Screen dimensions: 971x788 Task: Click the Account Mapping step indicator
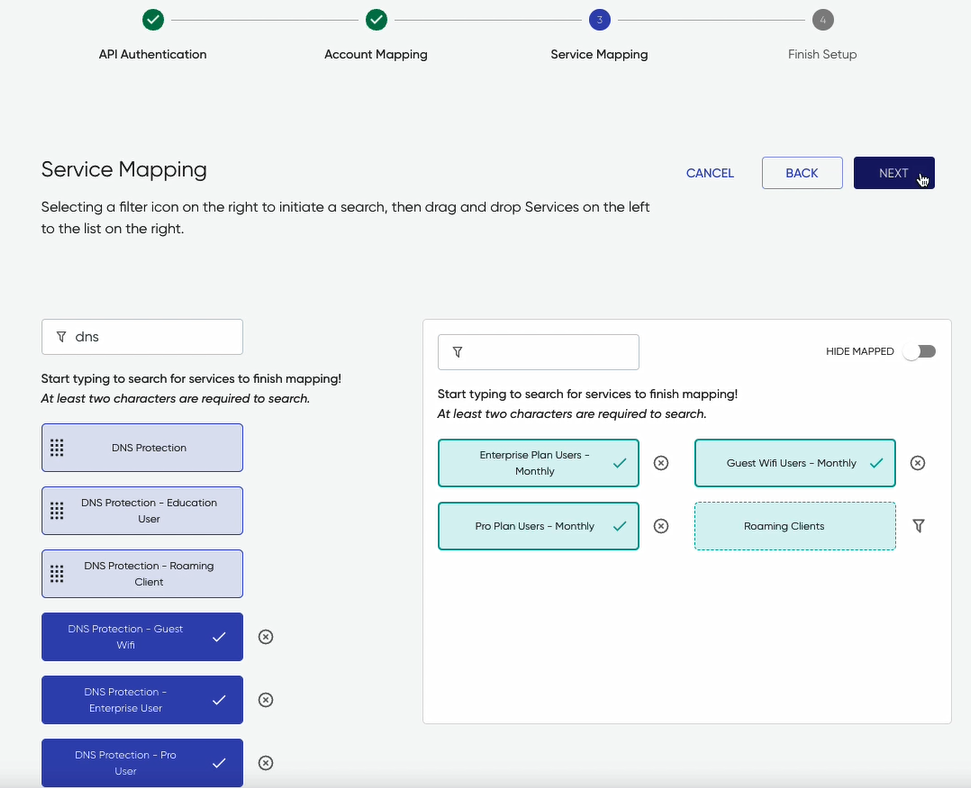click(376, 19)
